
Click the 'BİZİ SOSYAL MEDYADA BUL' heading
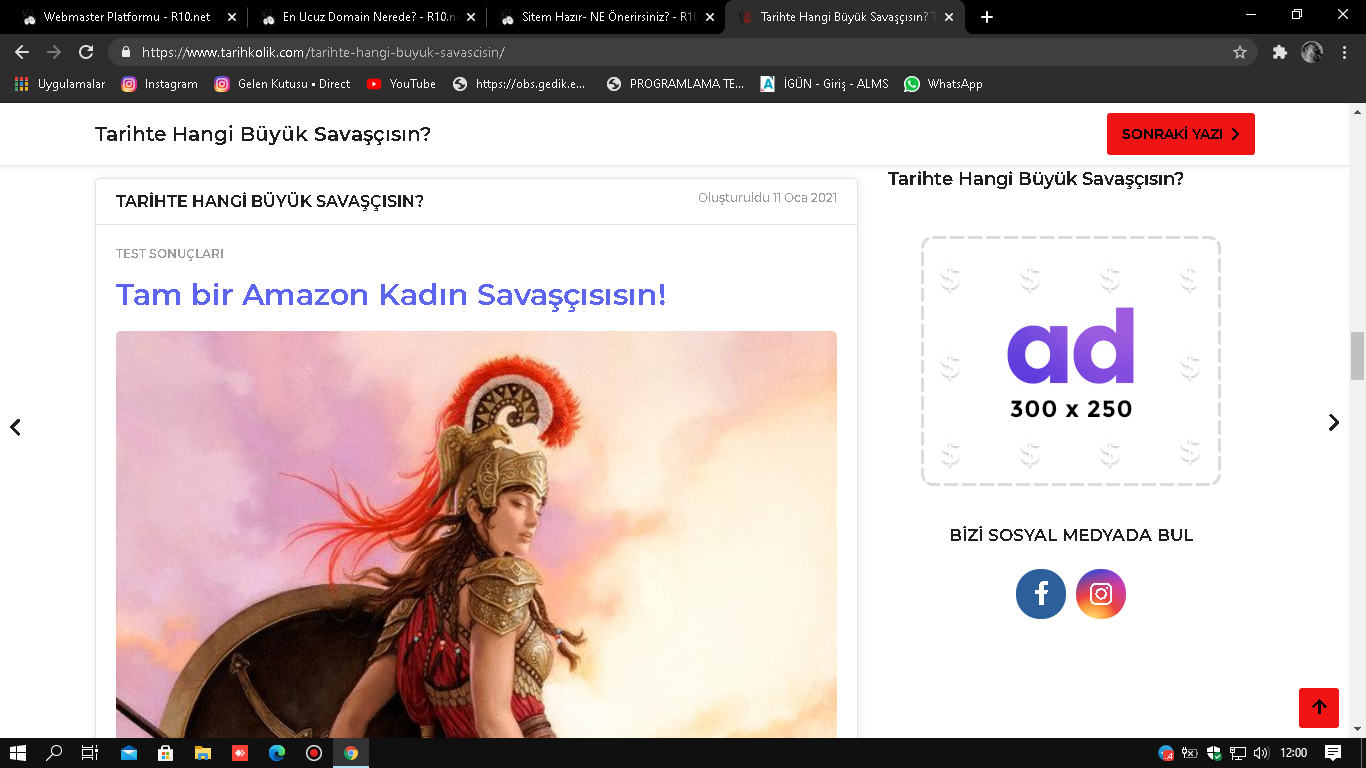click(1071, 535)
